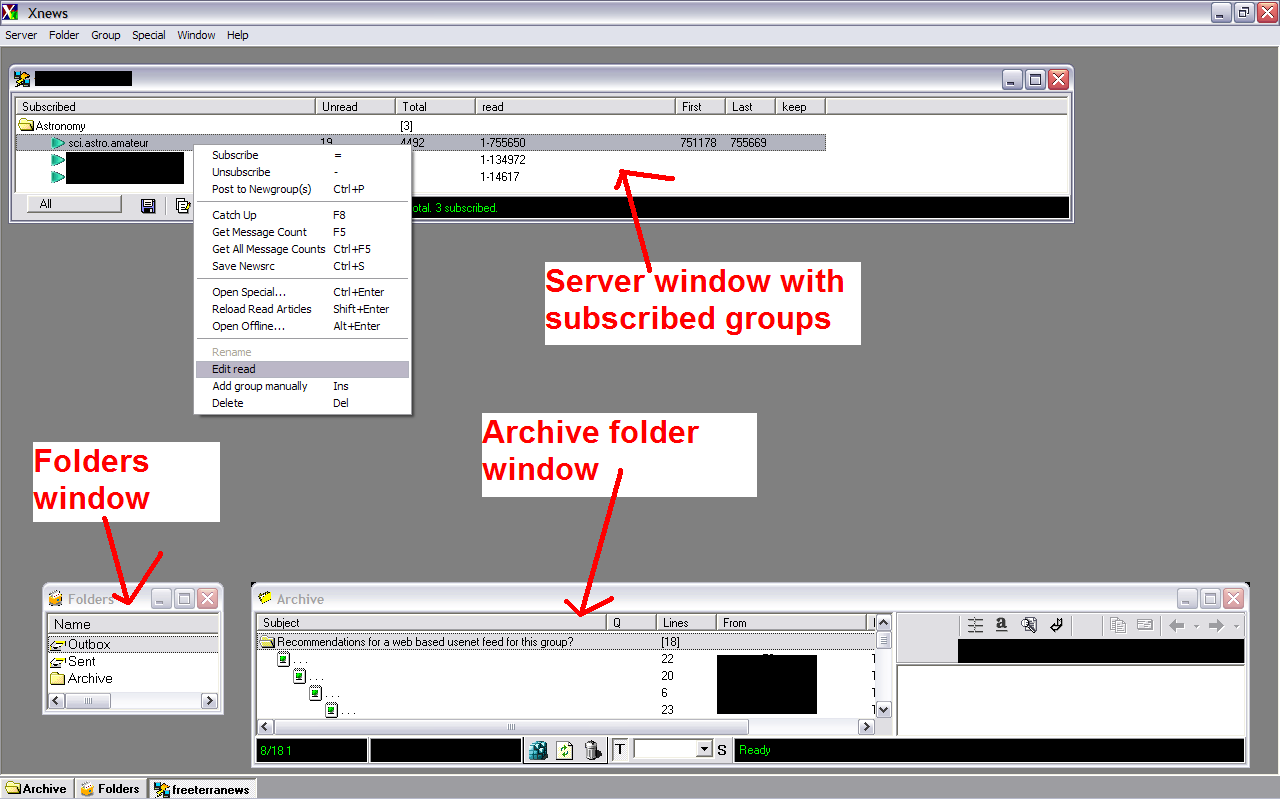Open the combo box dropdown beside the T button
This screenshot has height=800, width=1280.
click(x=704, y=750)
